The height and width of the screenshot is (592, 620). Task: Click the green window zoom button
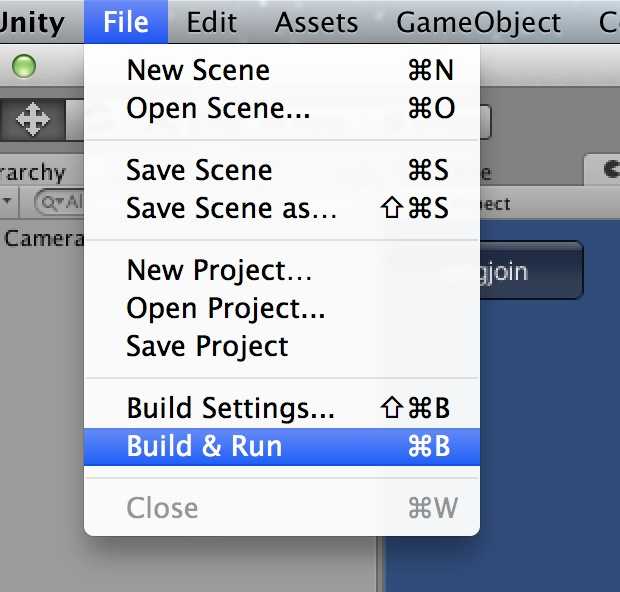click(24, 66)
